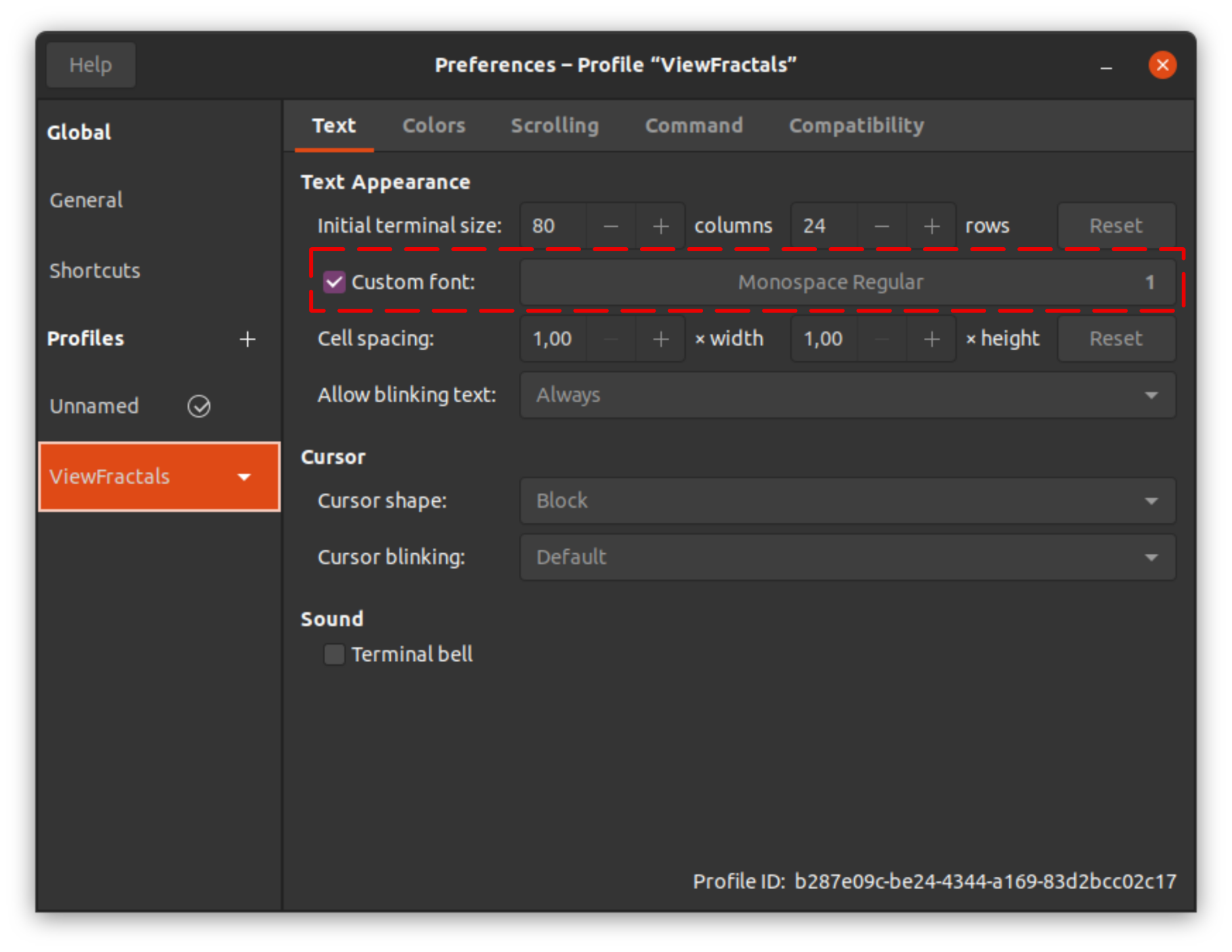Click the Sound section heading
1232x952 pixels.
click(332, 620)
